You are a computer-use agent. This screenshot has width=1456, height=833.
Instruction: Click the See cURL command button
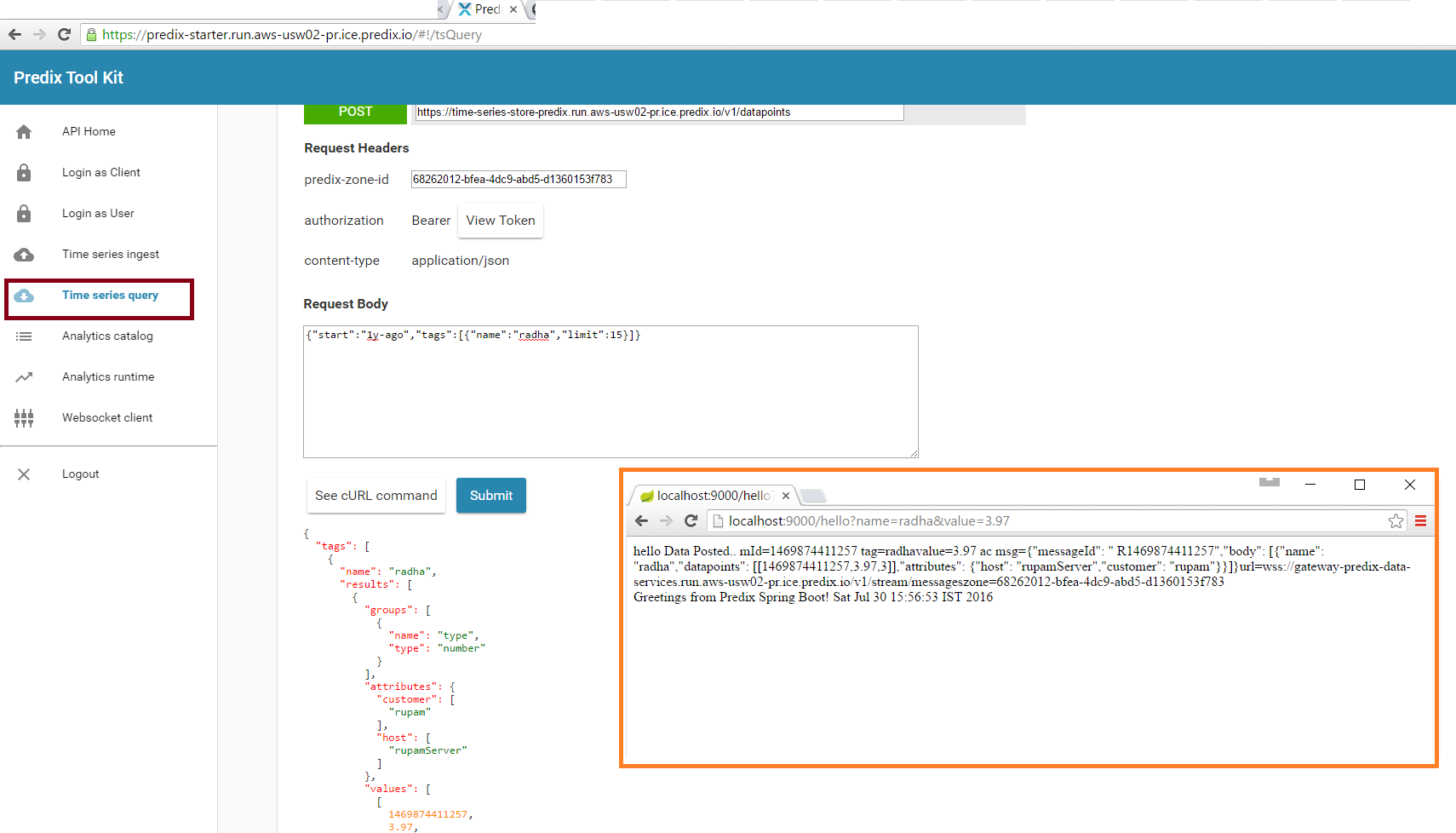click(375, 496)
